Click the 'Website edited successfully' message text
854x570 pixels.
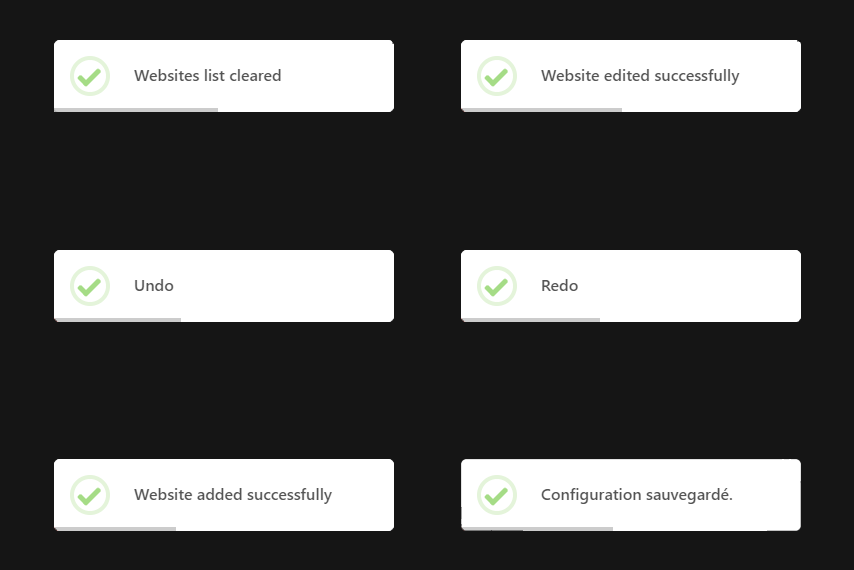pyautogui.click(x=640, y=76)
